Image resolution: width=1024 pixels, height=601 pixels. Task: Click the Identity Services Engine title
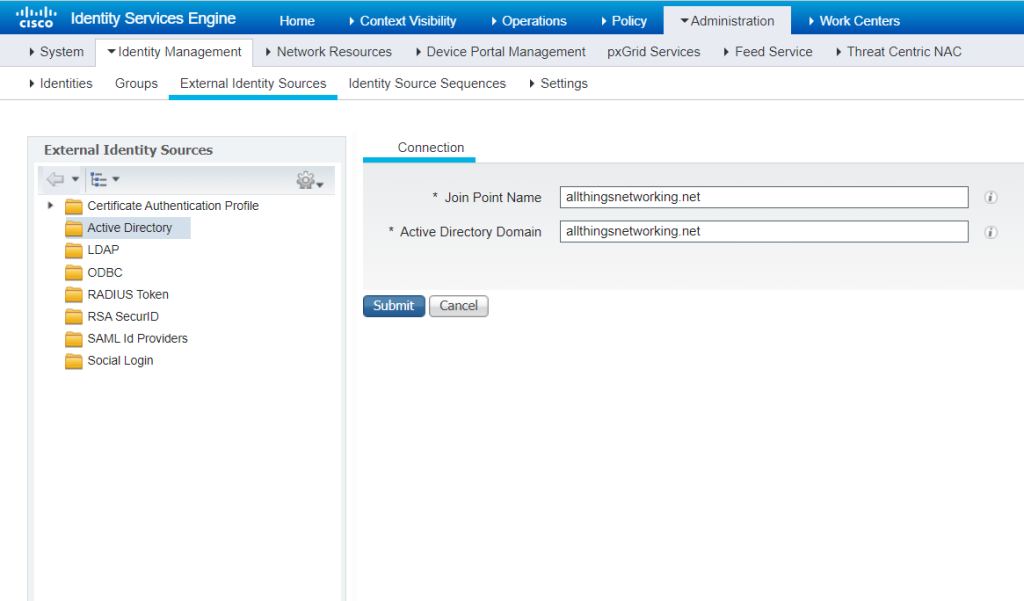[153, 18]
